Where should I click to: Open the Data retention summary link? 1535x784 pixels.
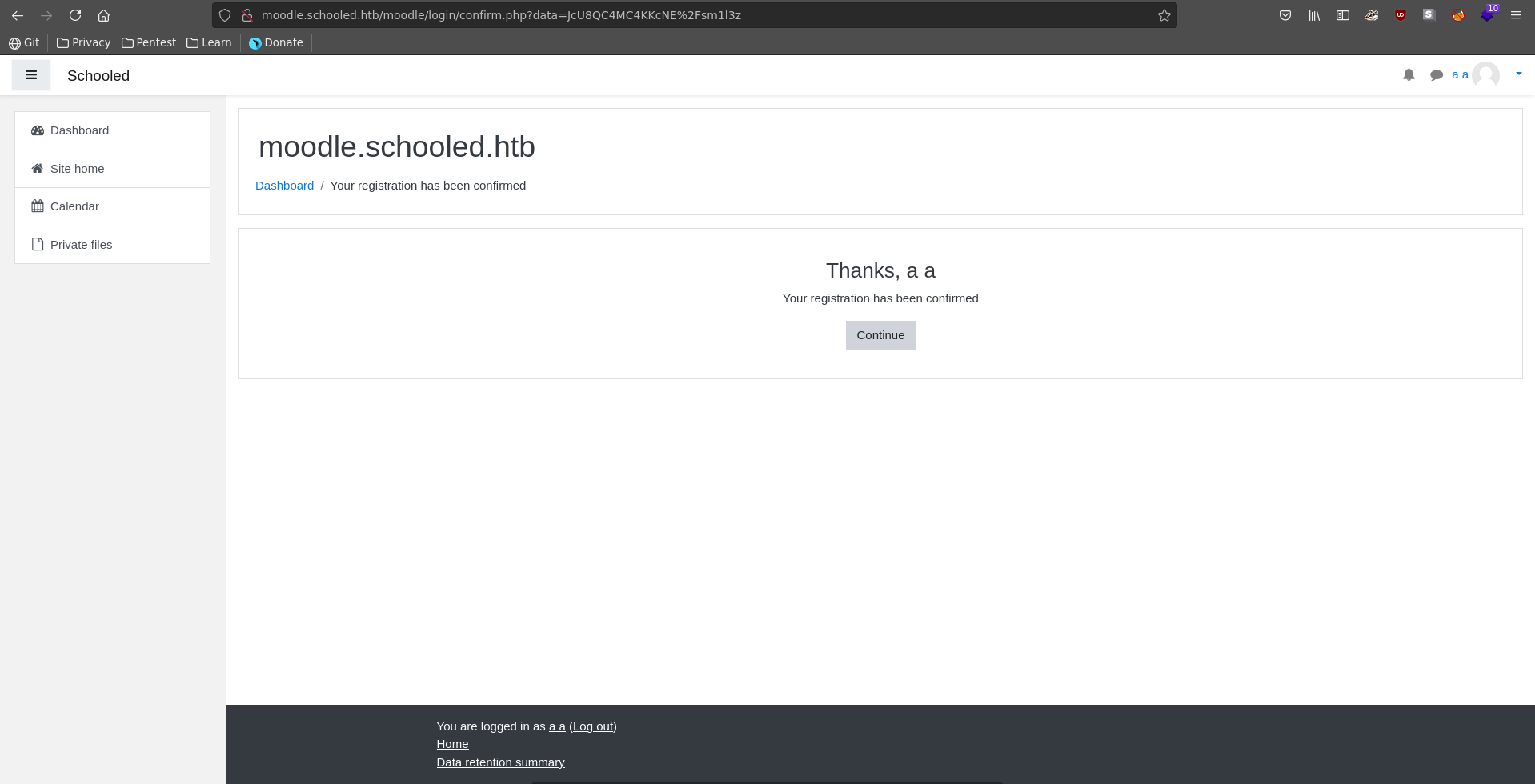click(500, 762)
